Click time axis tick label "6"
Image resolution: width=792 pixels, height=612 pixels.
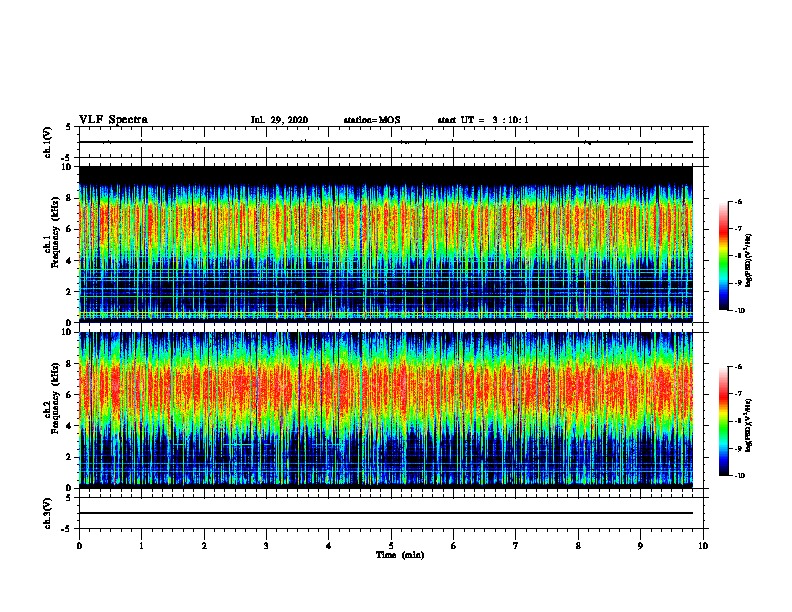(454, 546)
